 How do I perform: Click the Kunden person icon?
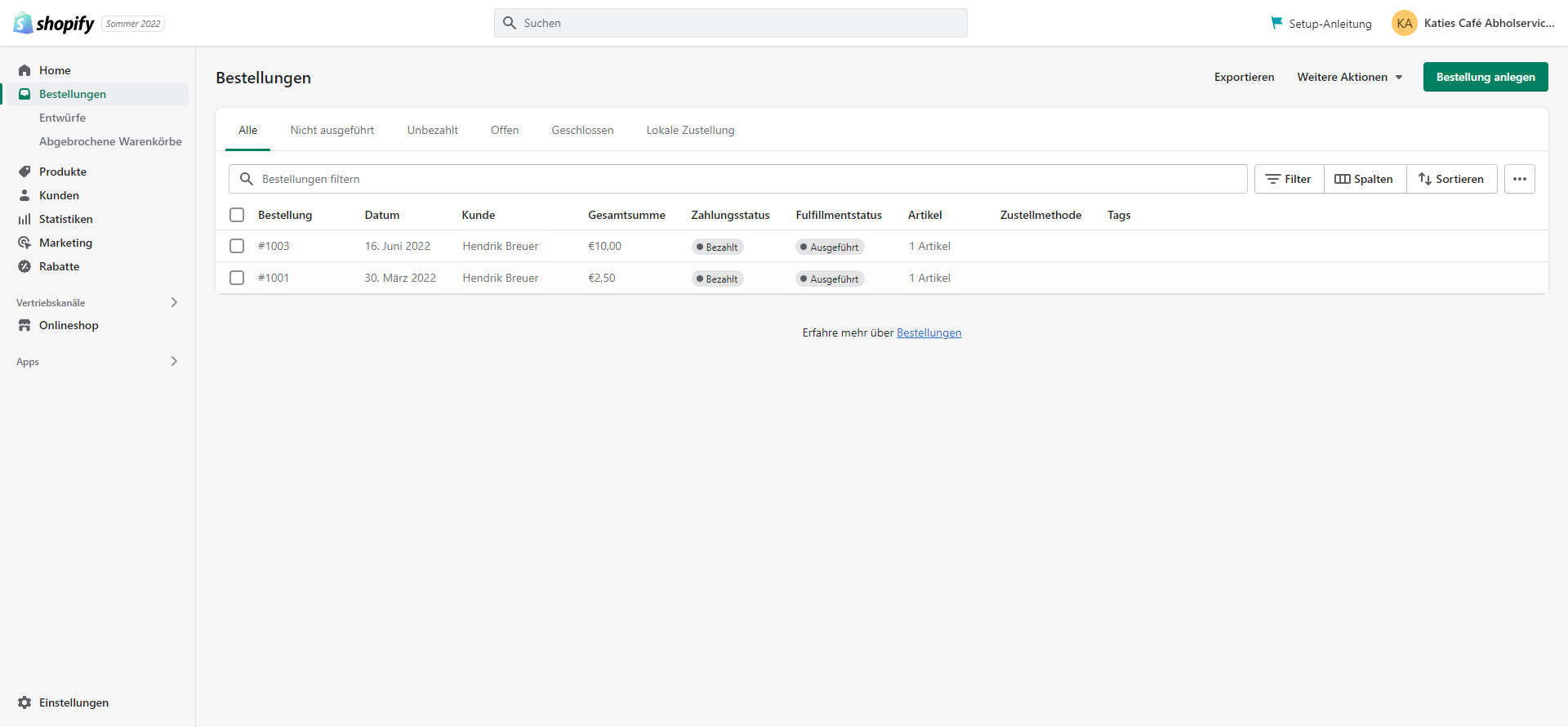[24, 195]
